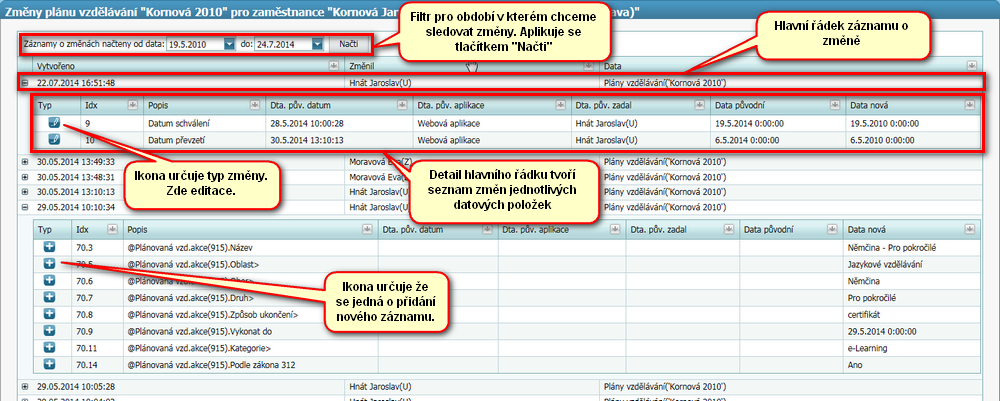Click the plus icon of row 70.9
This screenshot has height=401, width=1000.
50,331
